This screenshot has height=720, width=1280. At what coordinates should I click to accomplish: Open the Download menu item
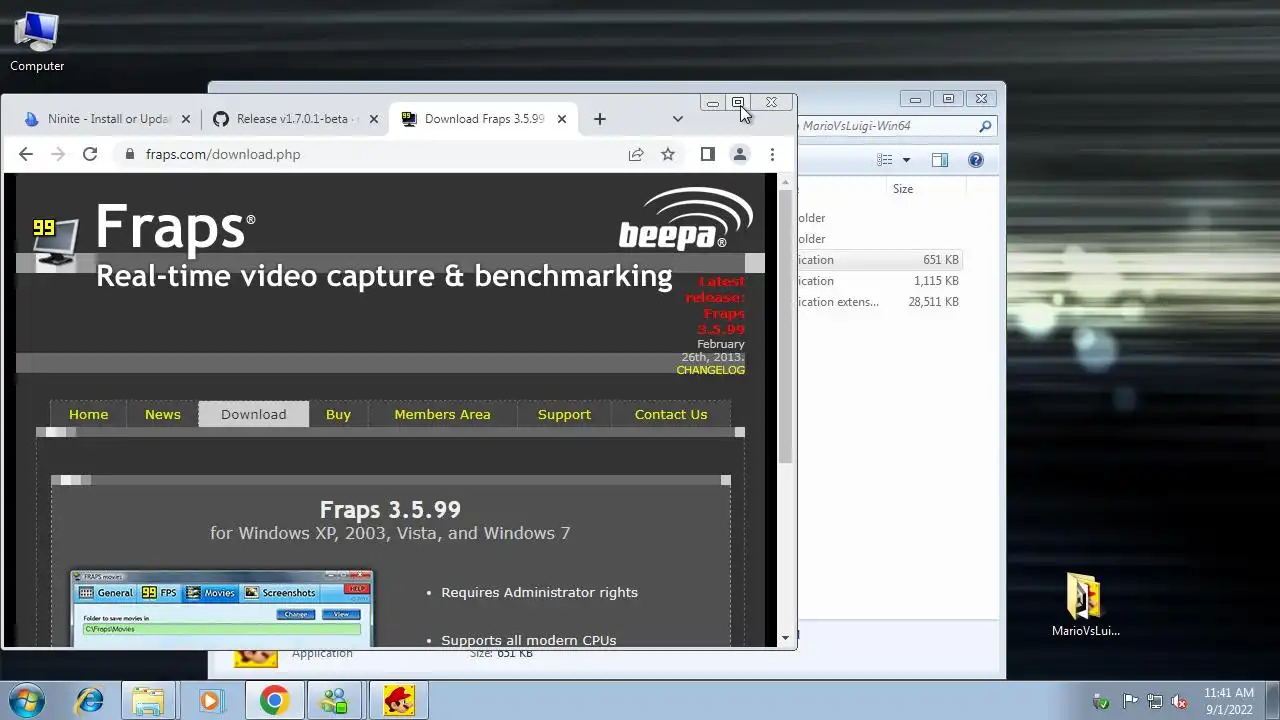tap(253, 414)
